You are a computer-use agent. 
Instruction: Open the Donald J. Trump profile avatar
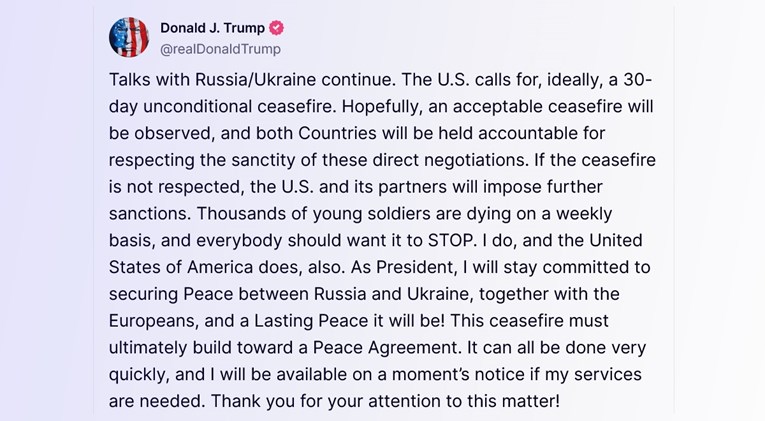pos(129,37)
